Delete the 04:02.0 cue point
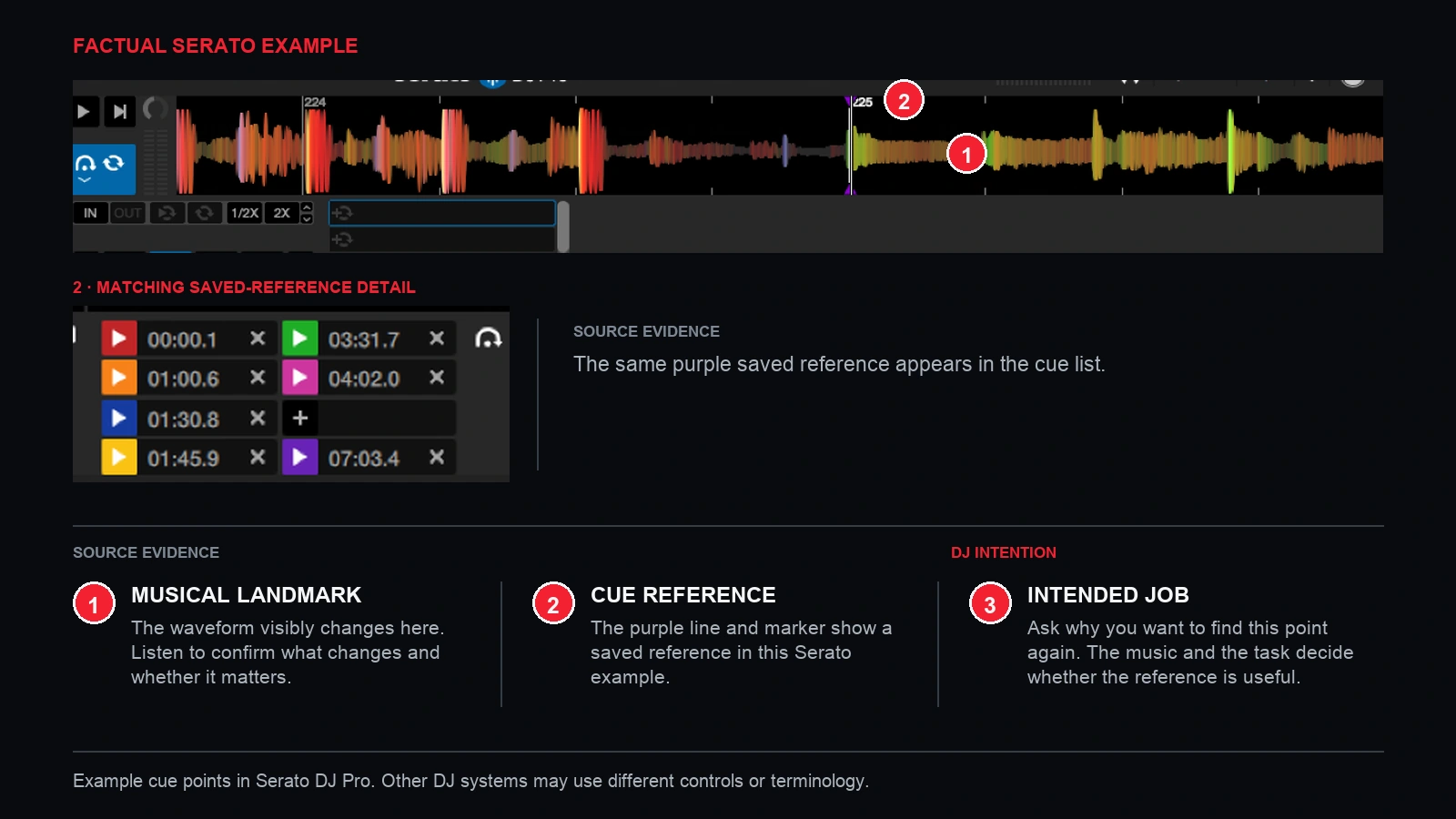Screen dimensions: 1456x819 tap(437, 377)
